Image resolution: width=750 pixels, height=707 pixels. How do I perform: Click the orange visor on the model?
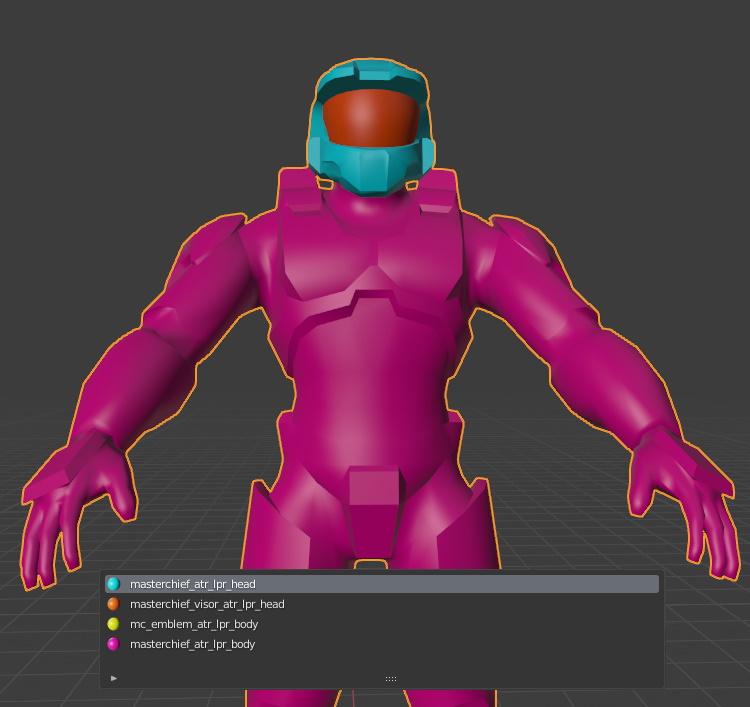371,118
